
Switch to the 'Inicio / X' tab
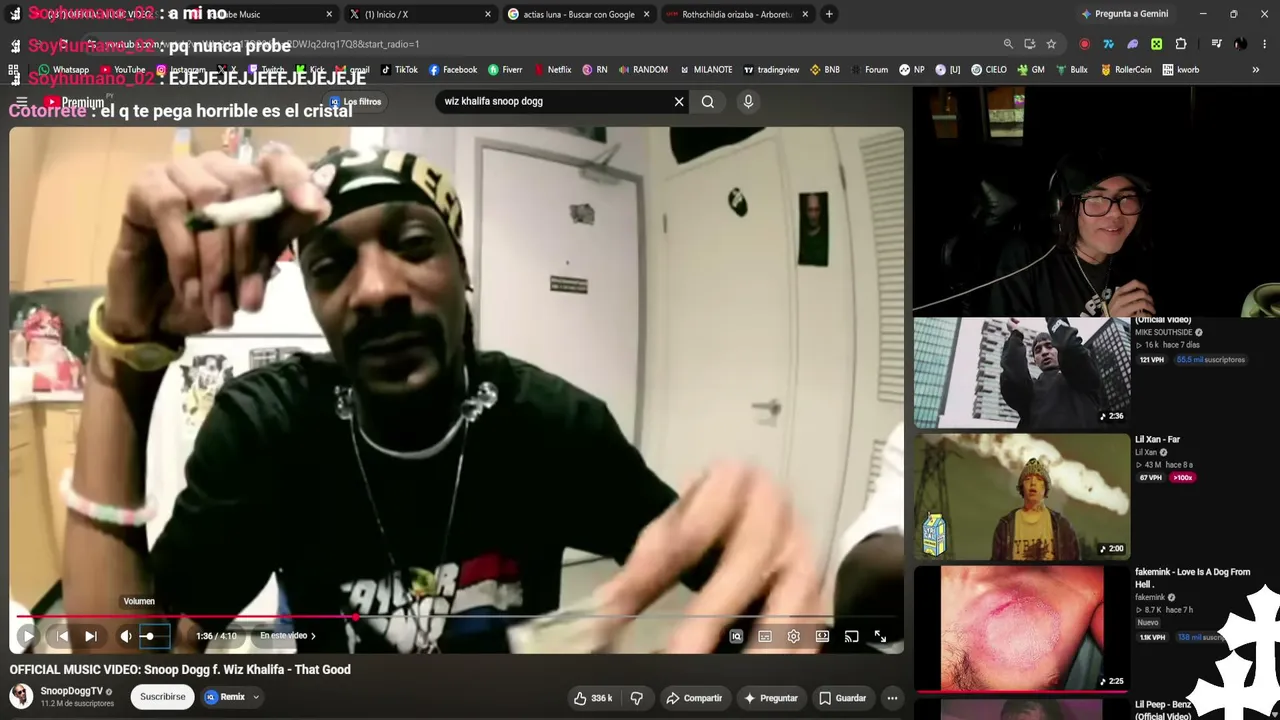pyautogui.click(x=419, y=14)
